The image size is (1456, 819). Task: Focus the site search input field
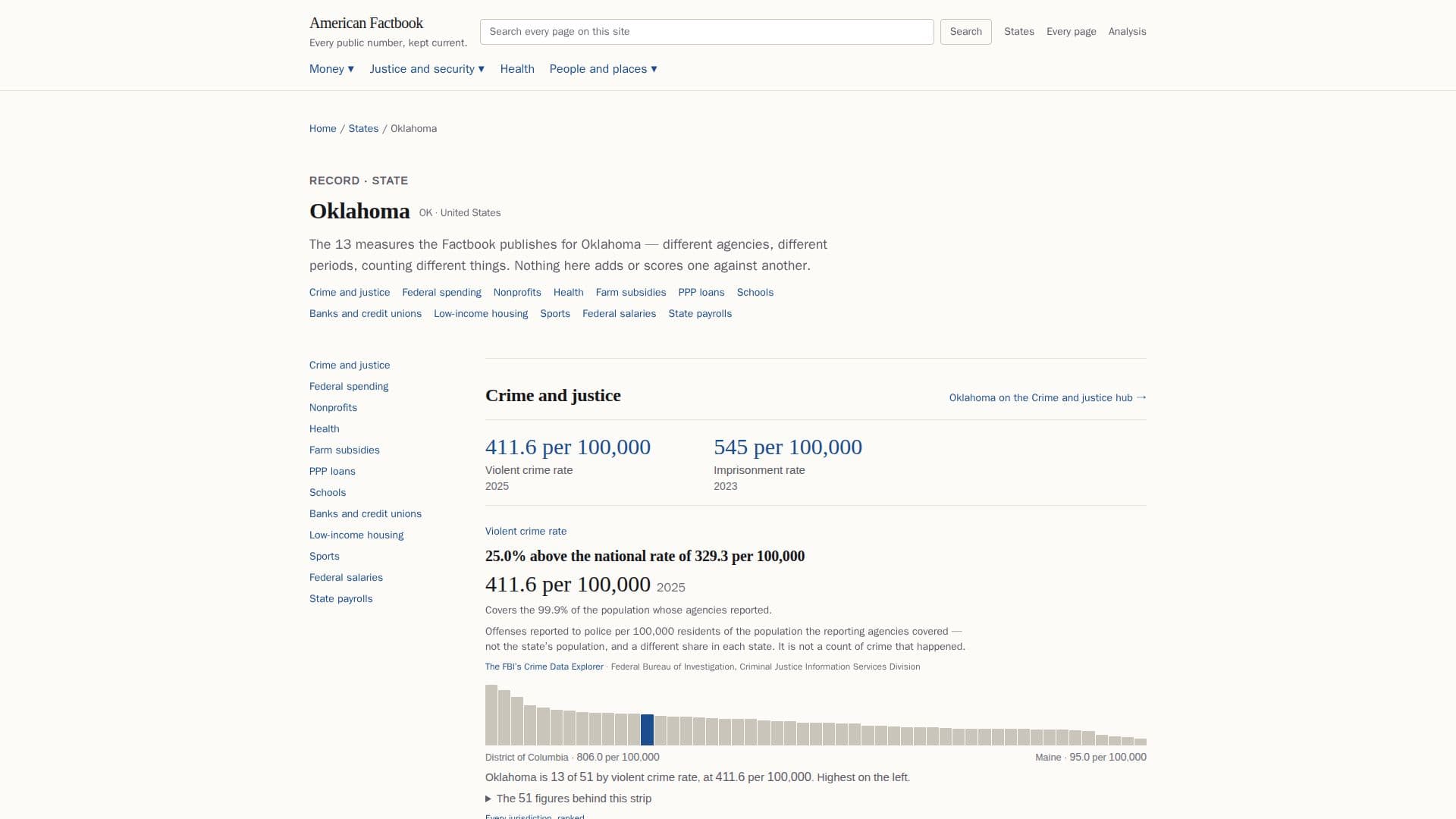(707, 32)
